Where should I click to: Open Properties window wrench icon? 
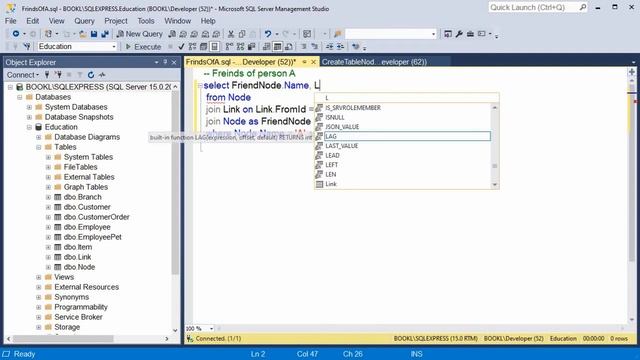tap(459, 34)
